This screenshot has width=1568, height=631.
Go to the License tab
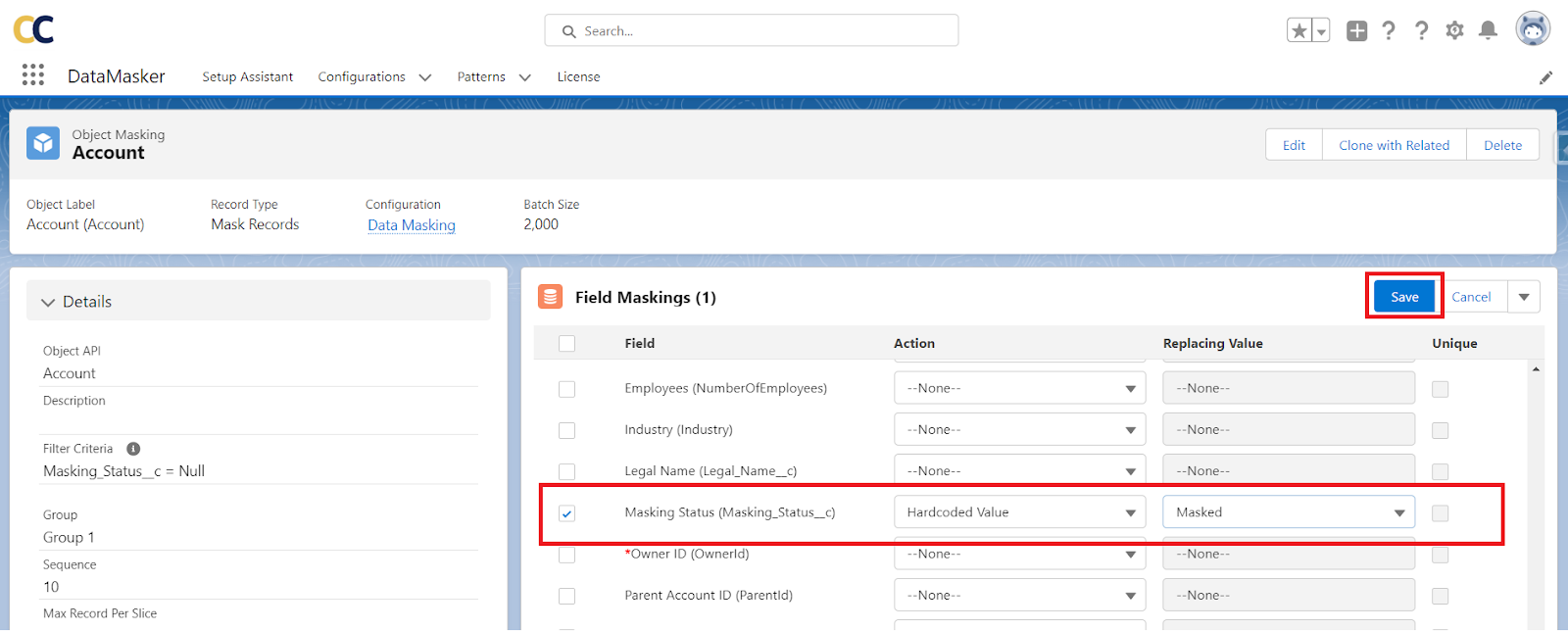pyautogui.click(x=578, y=76)
